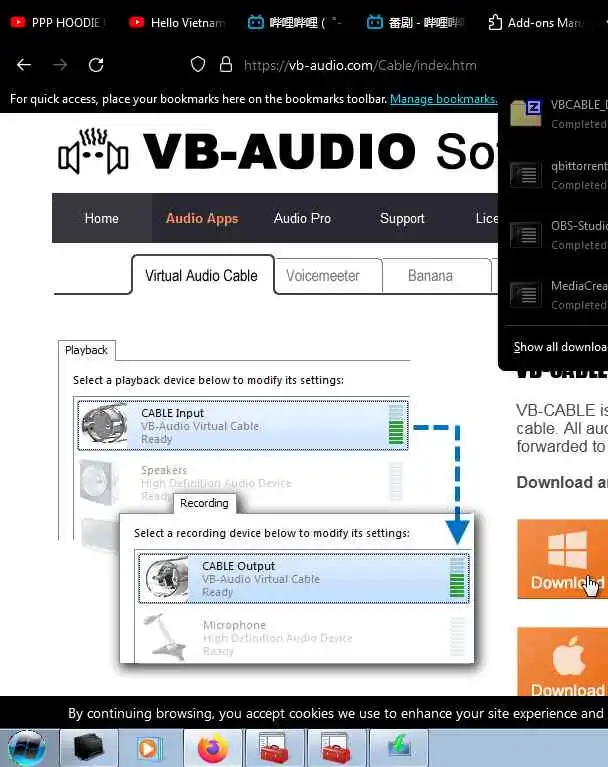Go back with the browser back arrow

[x=23, y=65]
